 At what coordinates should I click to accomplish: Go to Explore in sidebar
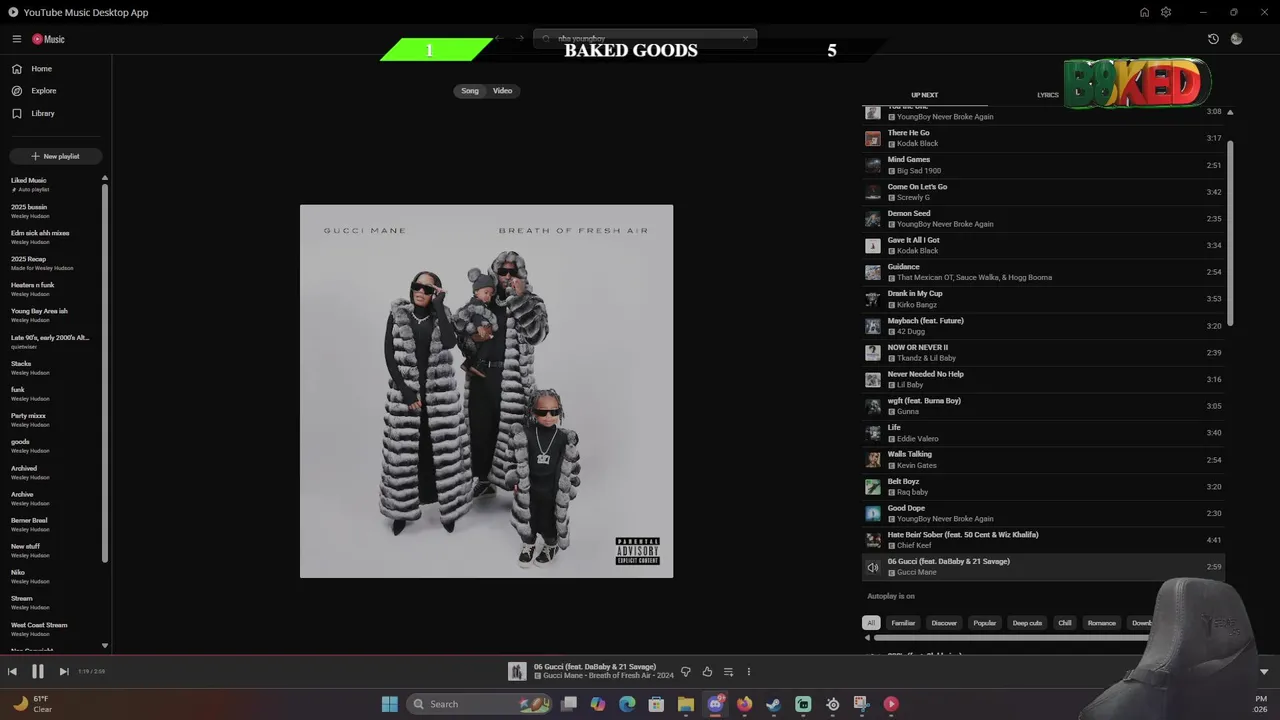(43, 91)
